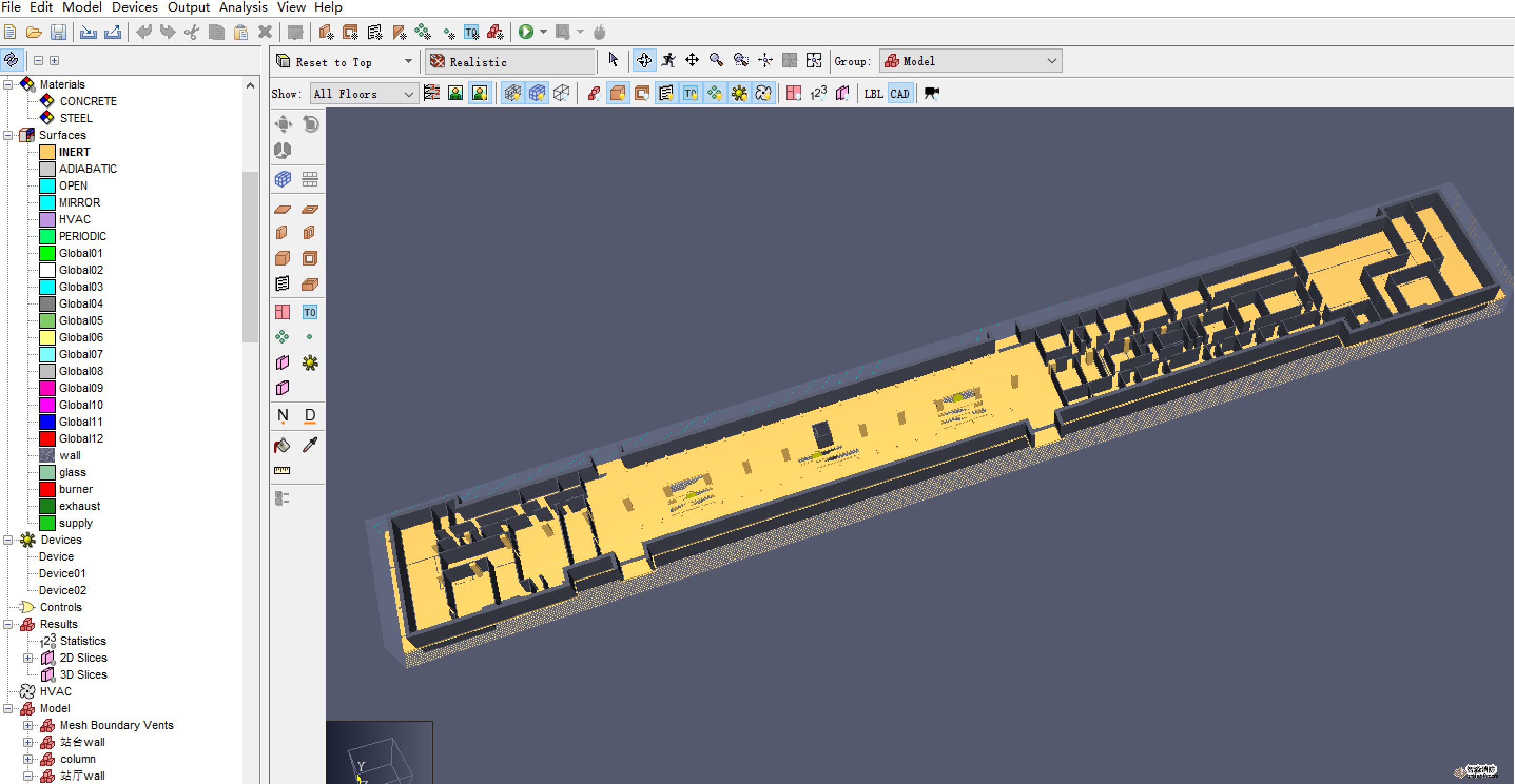Click the Run FDS green play button

click(526, 32)
